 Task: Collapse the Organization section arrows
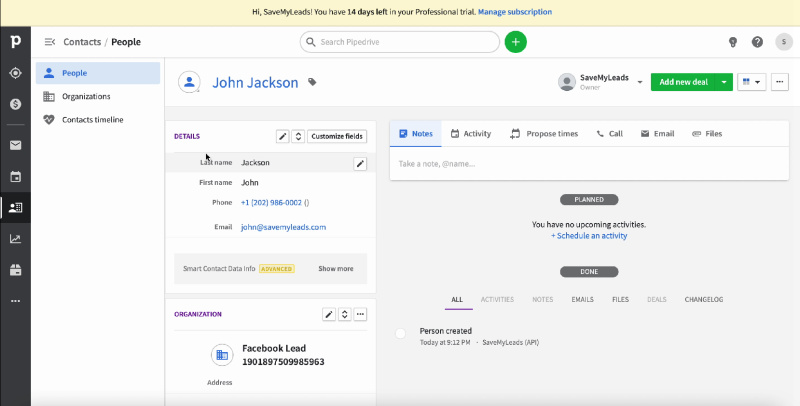click(344, 314)
